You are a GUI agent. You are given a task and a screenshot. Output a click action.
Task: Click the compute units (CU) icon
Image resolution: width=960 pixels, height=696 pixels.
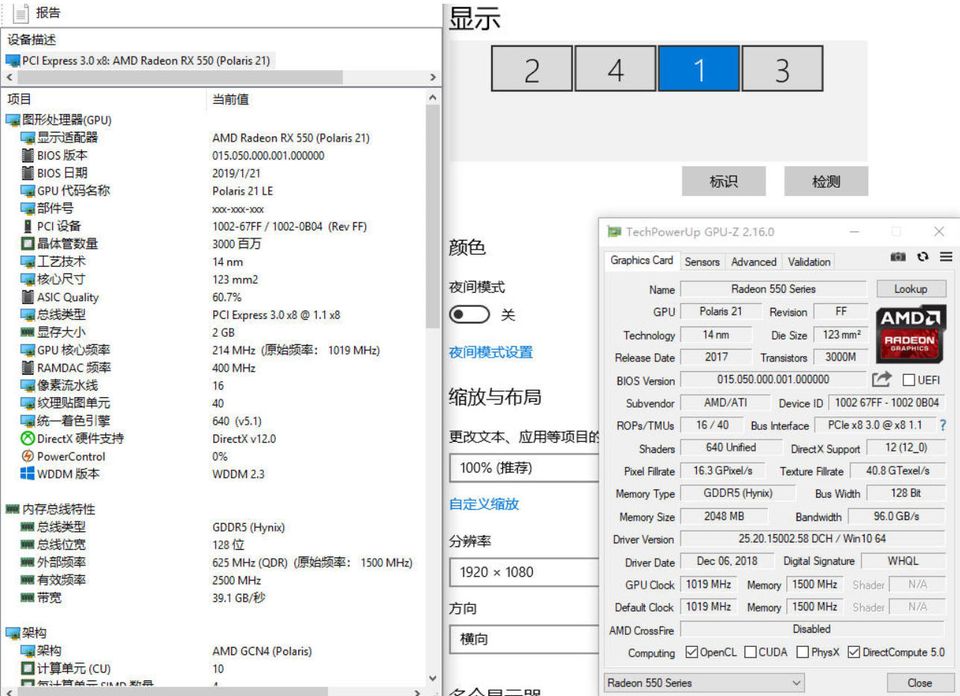point(28,668)
